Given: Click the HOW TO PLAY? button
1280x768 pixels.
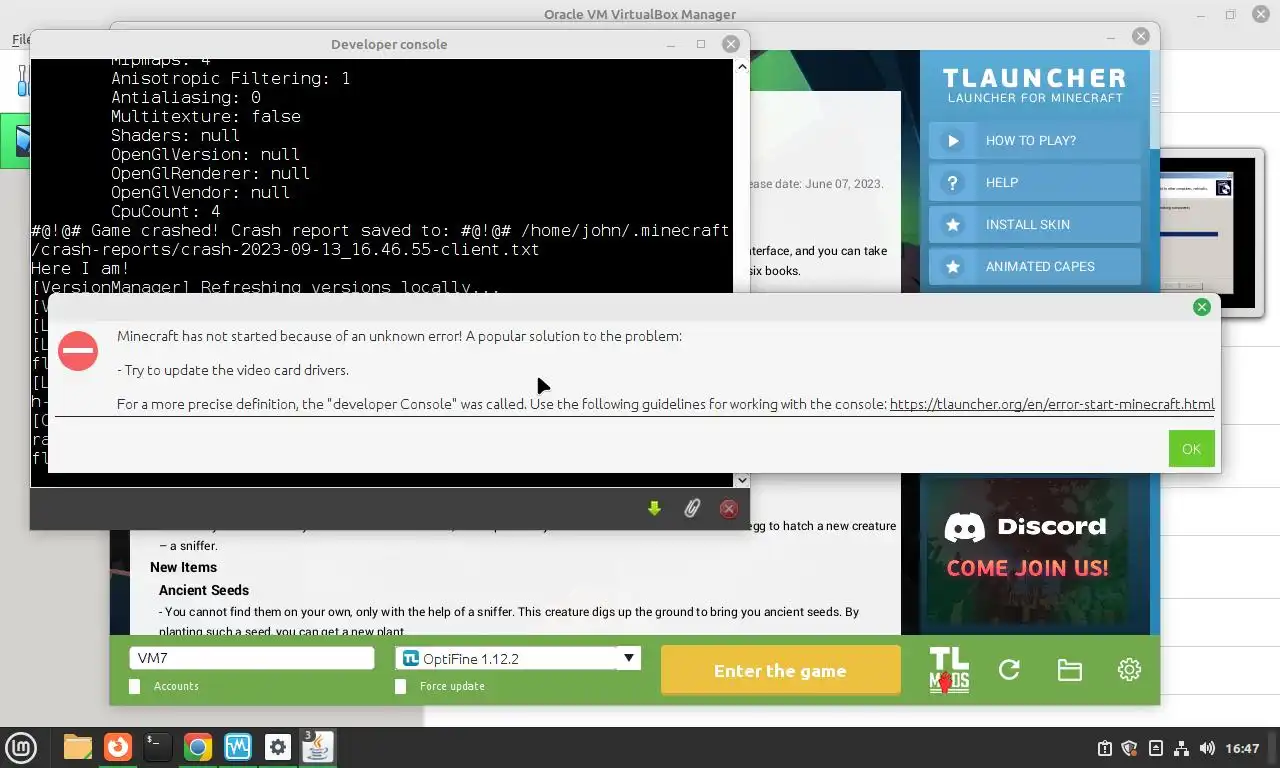Looking at the screenshot, I should [1035, 141].
